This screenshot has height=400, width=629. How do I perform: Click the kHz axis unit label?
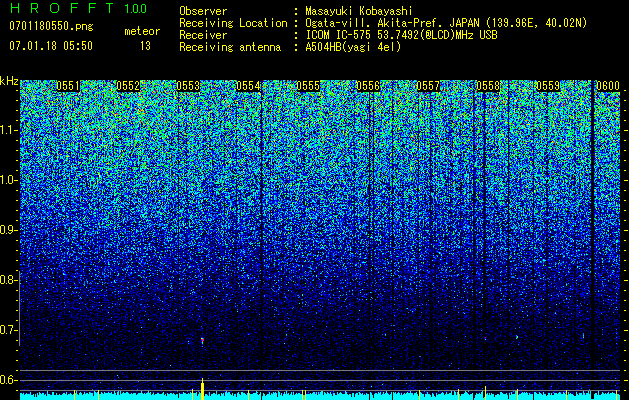click(9, 81)
